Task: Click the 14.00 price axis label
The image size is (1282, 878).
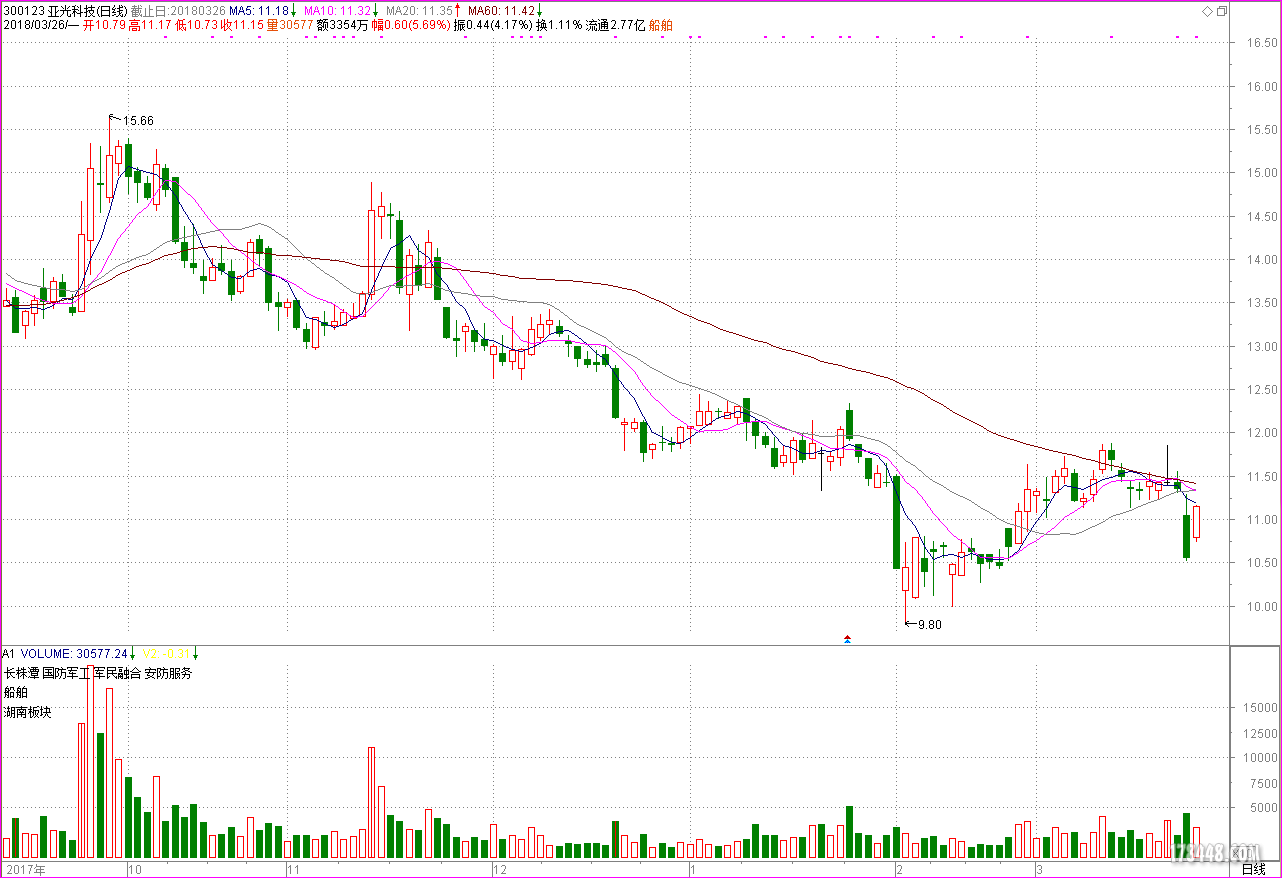Action: (1261, 260)
